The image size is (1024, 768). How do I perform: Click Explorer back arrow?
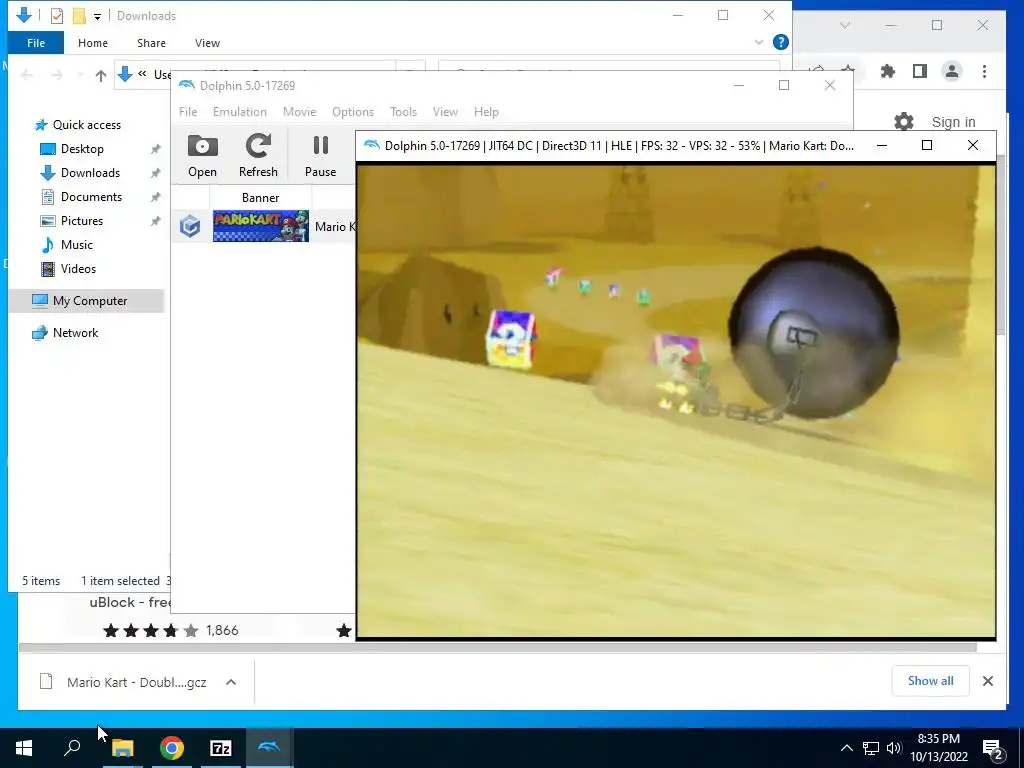tap(27, 76)
